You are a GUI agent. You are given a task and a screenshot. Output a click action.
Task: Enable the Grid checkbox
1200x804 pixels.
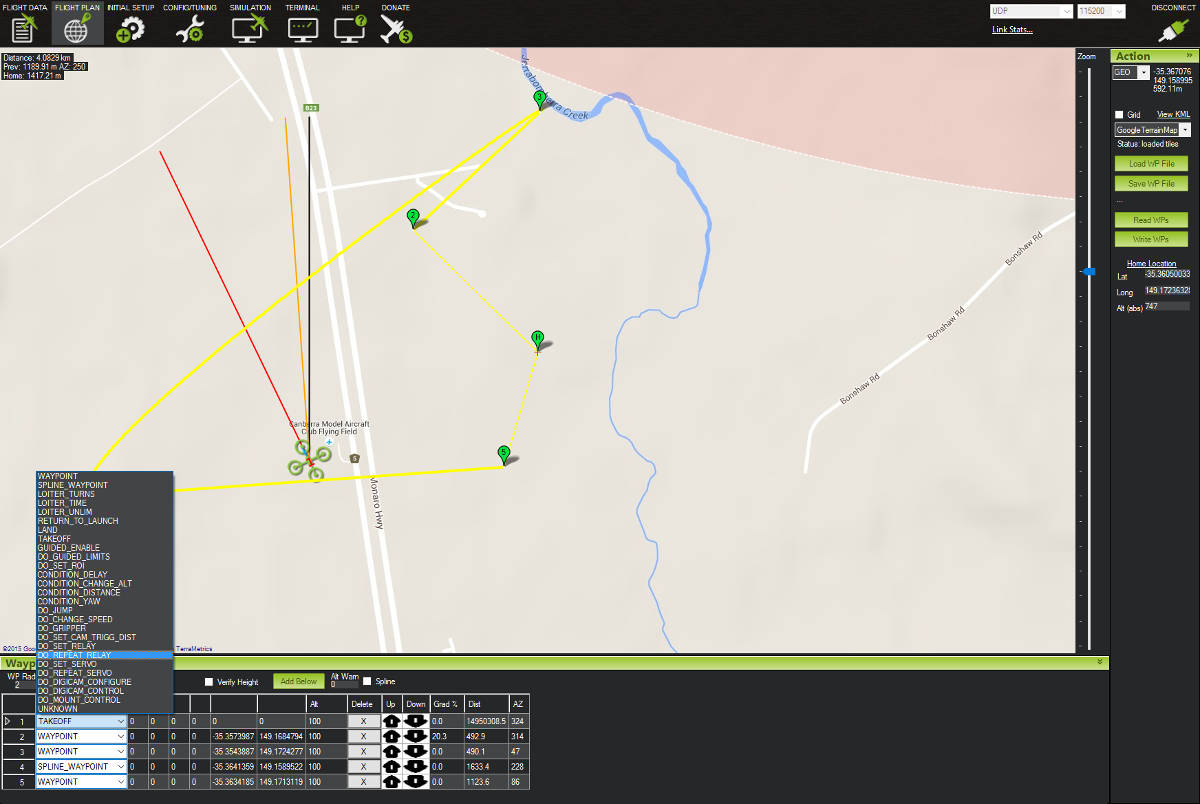(1120, 115)
